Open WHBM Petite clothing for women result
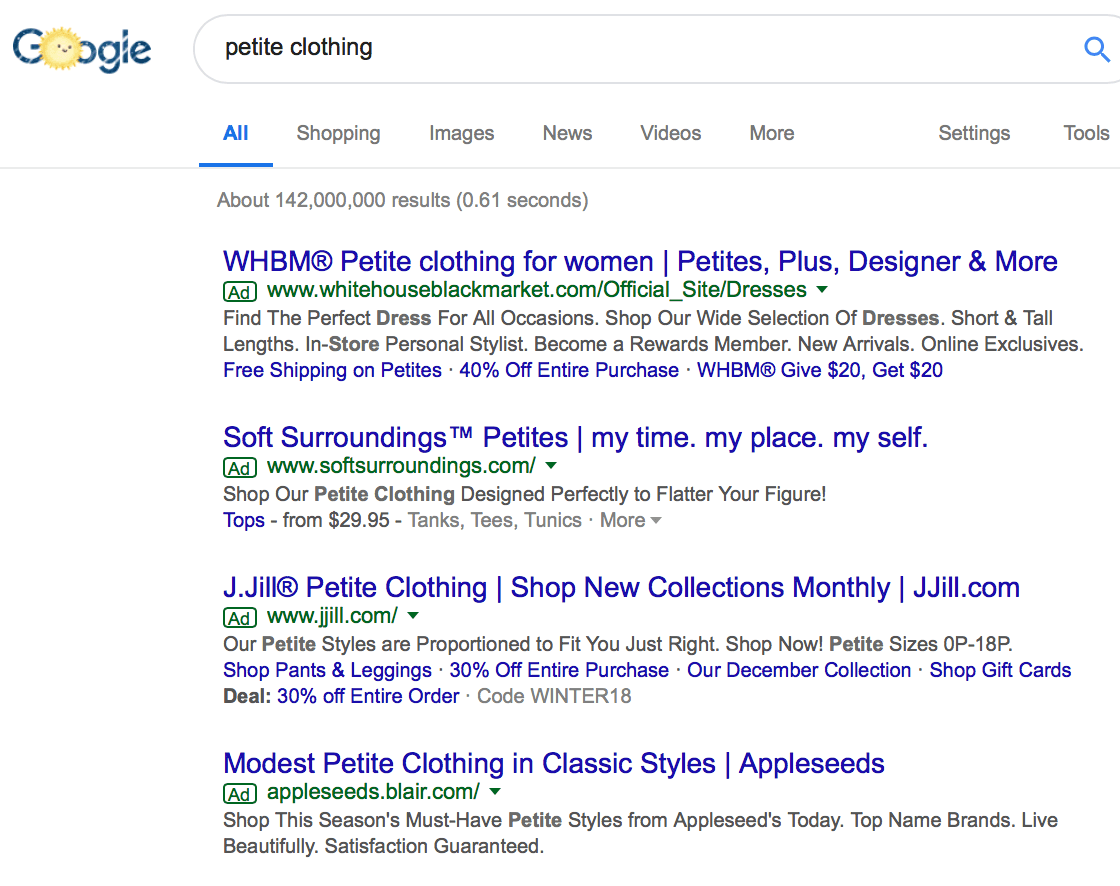 click(640, 262)
